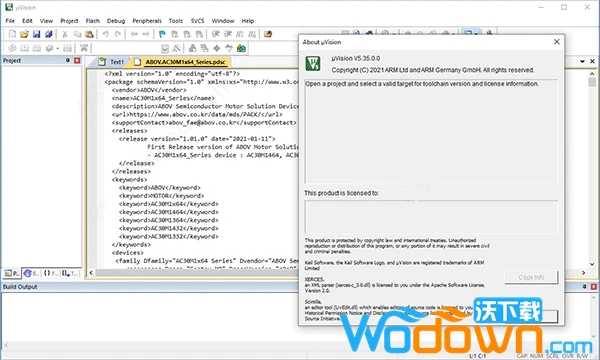Insert bookmark with blue flag icon
The width and height of the screenshot is (600, 360).
162,34
